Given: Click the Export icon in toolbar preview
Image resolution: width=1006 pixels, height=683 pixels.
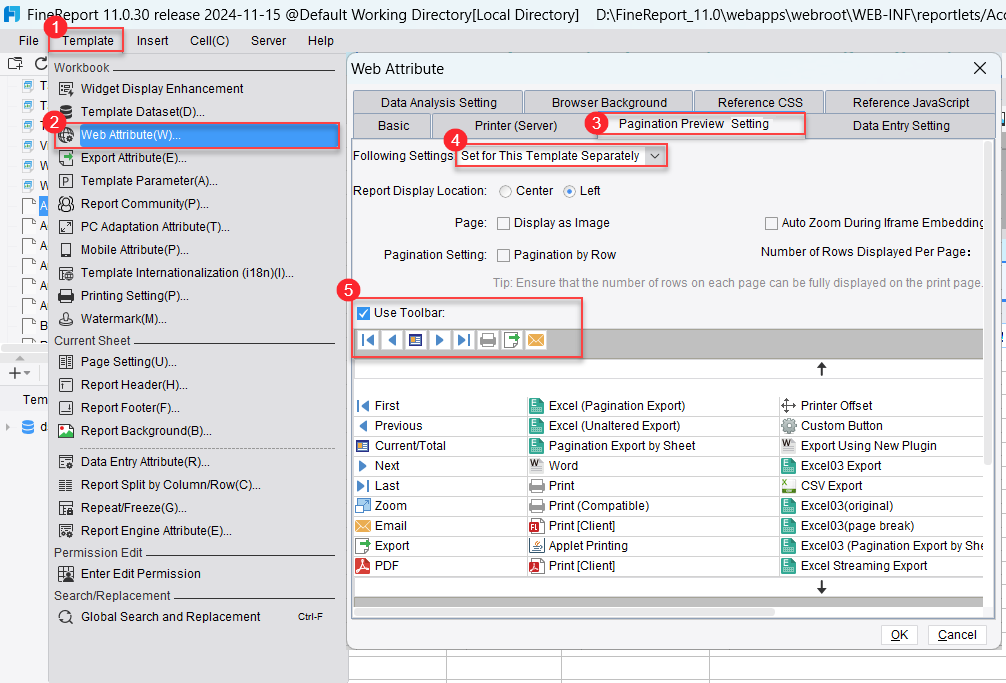Looking at the screenshot, I should click(511, 340).
